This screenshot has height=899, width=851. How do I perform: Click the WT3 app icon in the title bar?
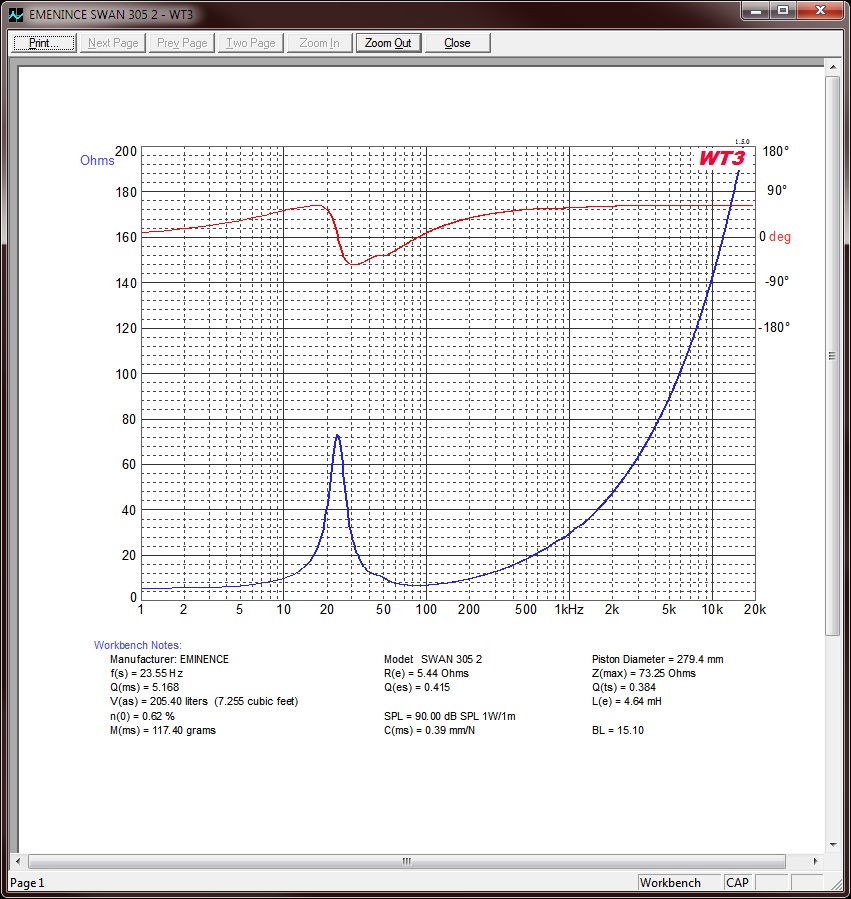click(16, 14)
